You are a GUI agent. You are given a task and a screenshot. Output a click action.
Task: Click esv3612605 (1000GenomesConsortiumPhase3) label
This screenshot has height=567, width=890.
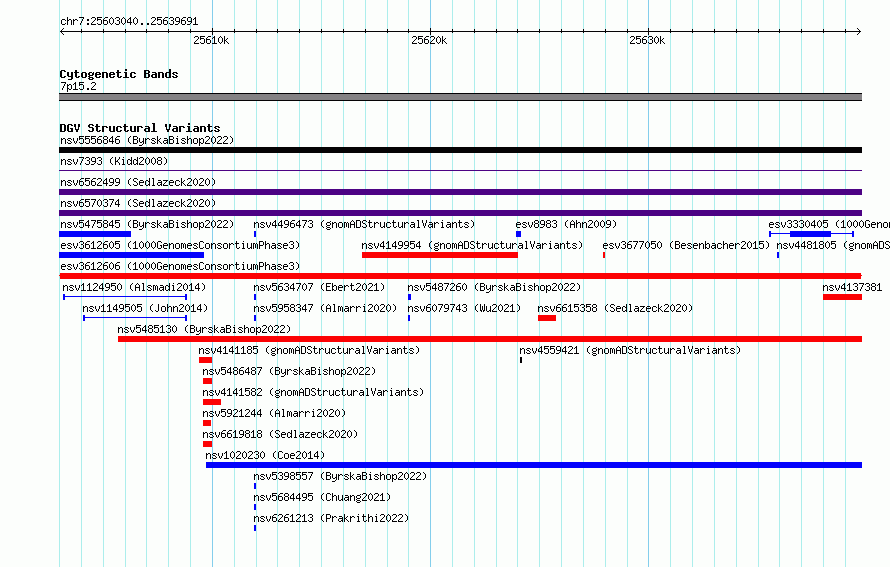180,245
